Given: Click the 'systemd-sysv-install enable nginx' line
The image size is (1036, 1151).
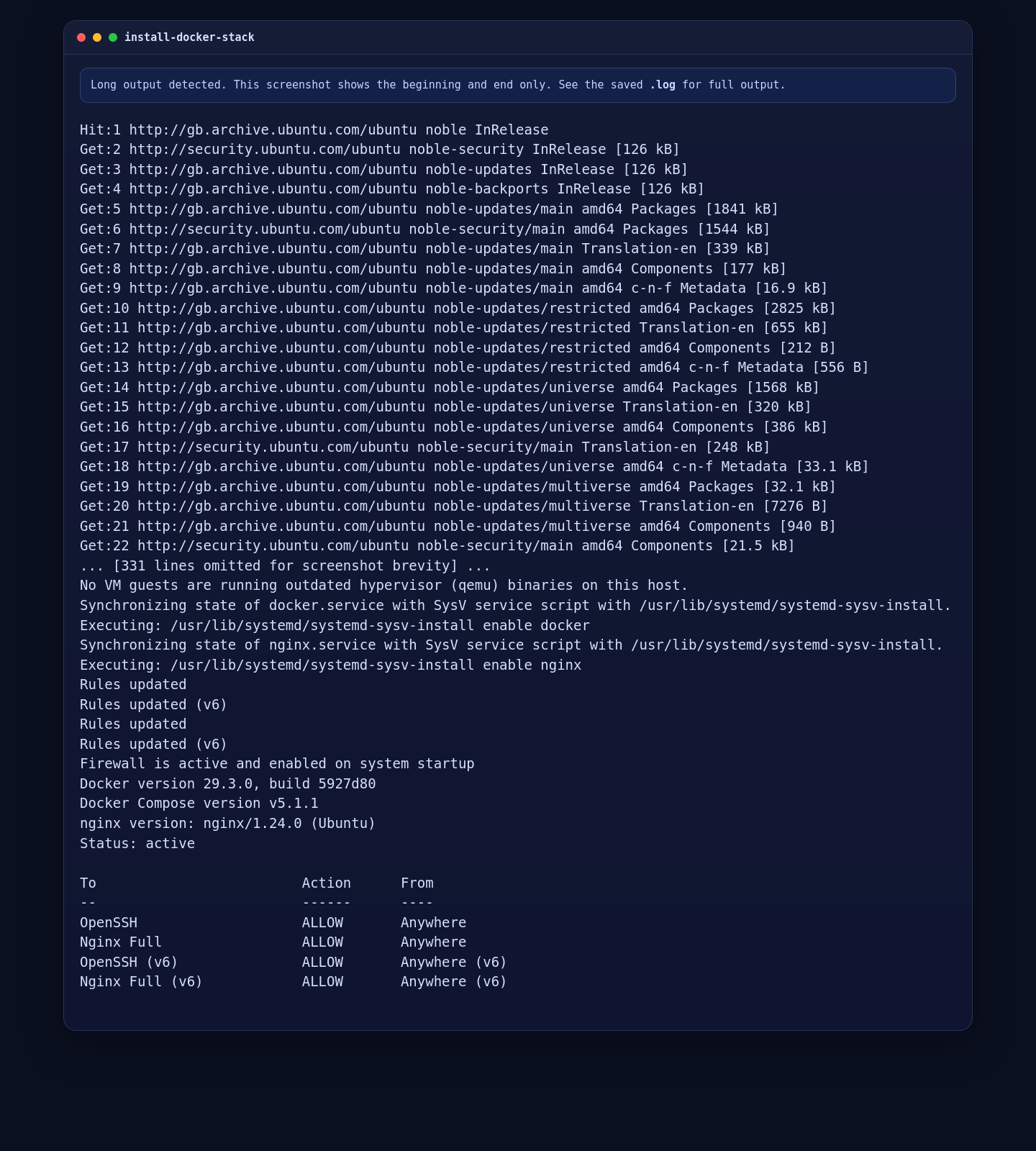Looking at the screenshot, I should (x=331, y=665).
